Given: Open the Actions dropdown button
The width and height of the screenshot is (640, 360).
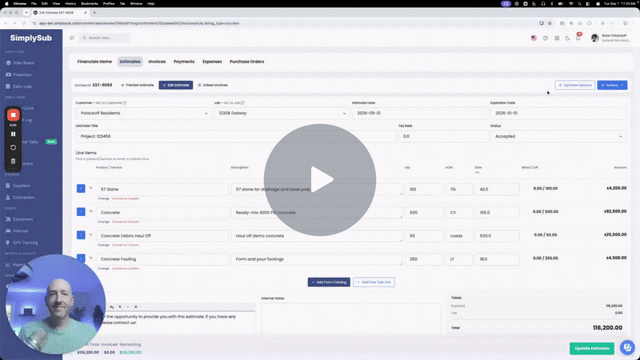Looking at the screenshot, I should pos(612,85).
